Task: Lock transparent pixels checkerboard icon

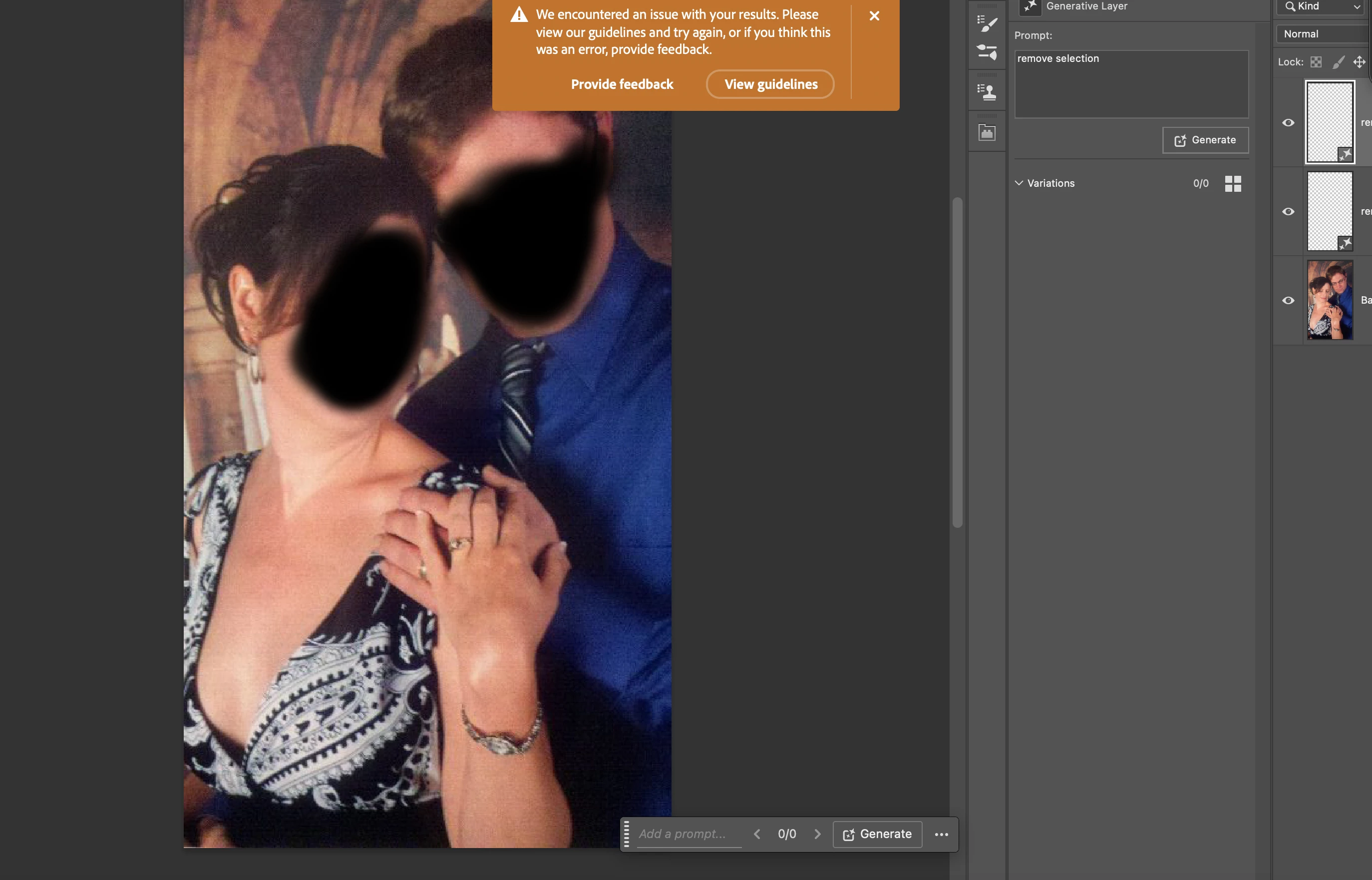Action: [x=1316, y=62]
